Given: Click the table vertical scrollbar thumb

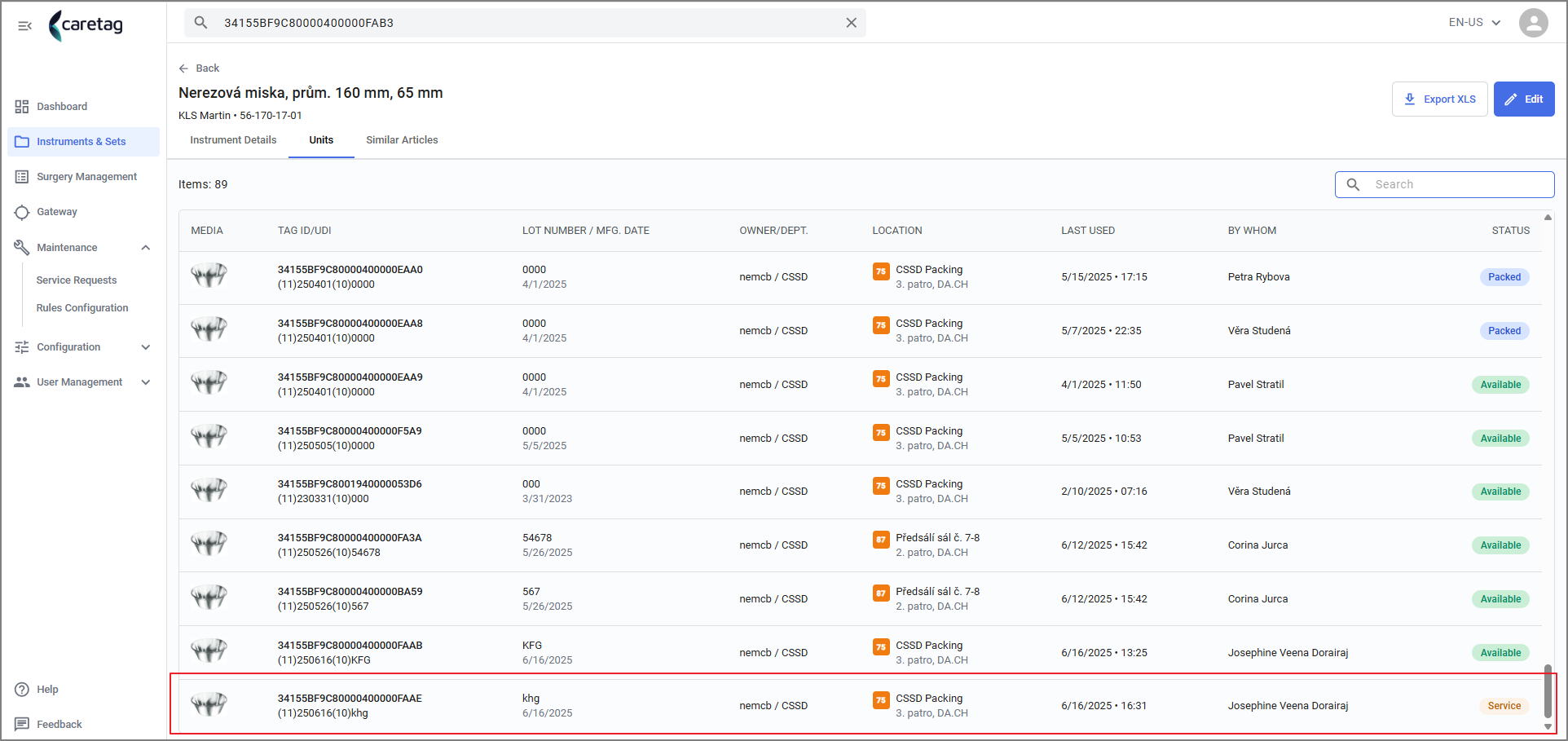Looking at the screenshot, I should [x=1548, y=692].
